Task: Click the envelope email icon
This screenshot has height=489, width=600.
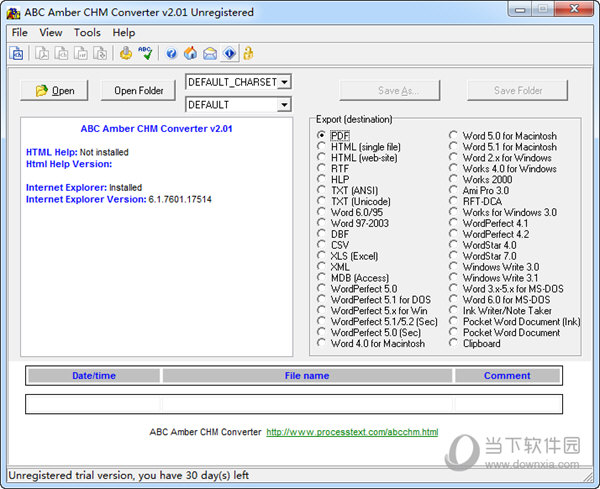Action: (210, 53)
